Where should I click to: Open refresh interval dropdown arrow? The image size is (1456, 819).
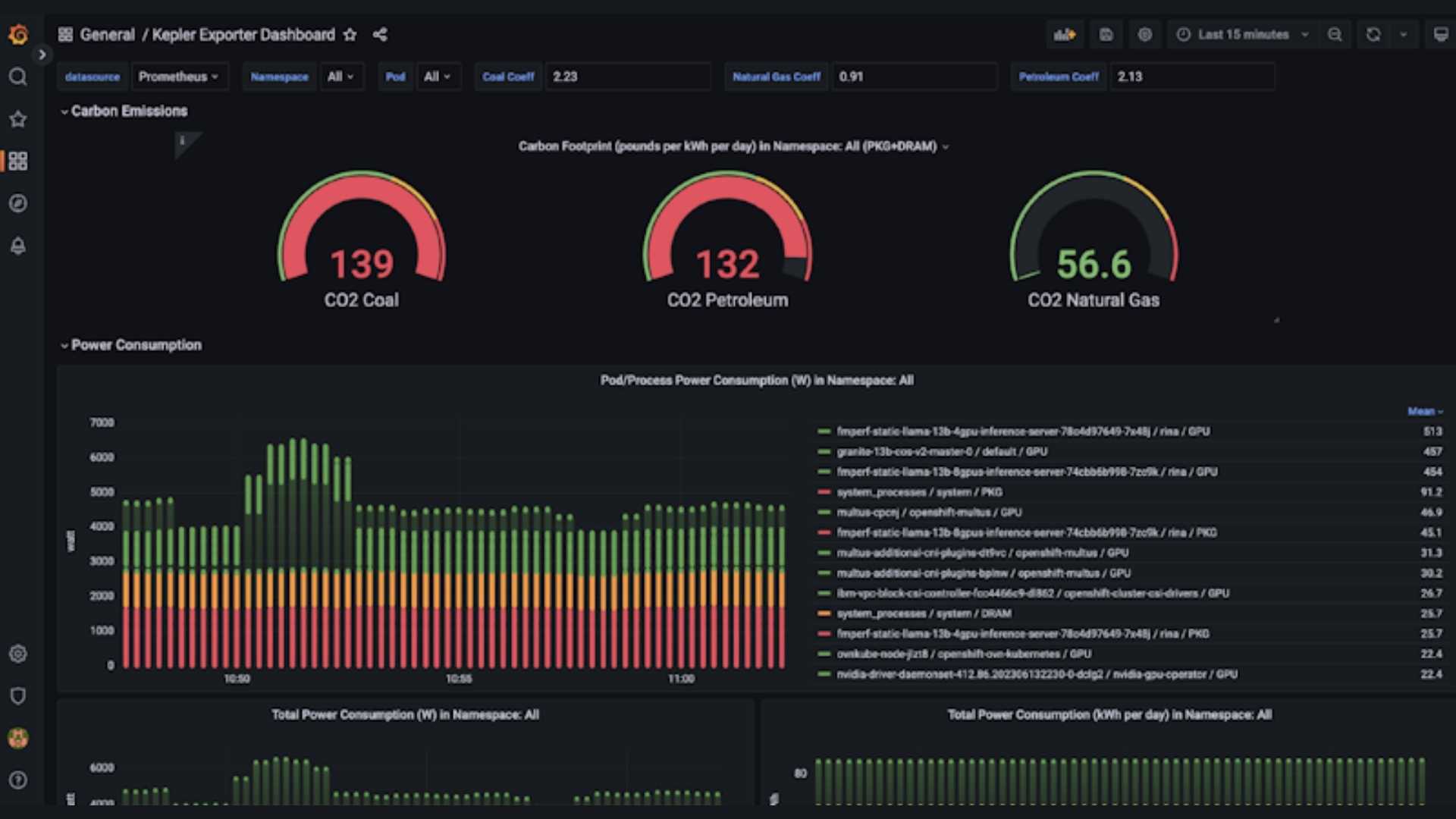coord(1404,35)
